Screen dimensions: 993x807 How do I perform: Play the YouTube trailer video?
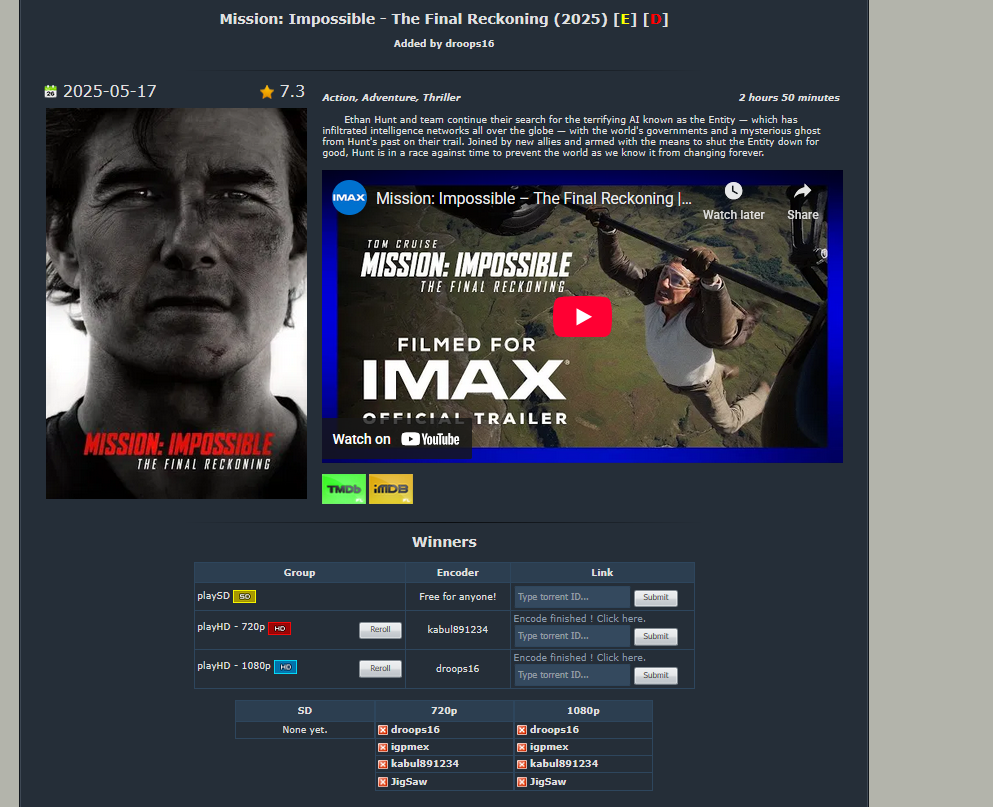(581, 316)
